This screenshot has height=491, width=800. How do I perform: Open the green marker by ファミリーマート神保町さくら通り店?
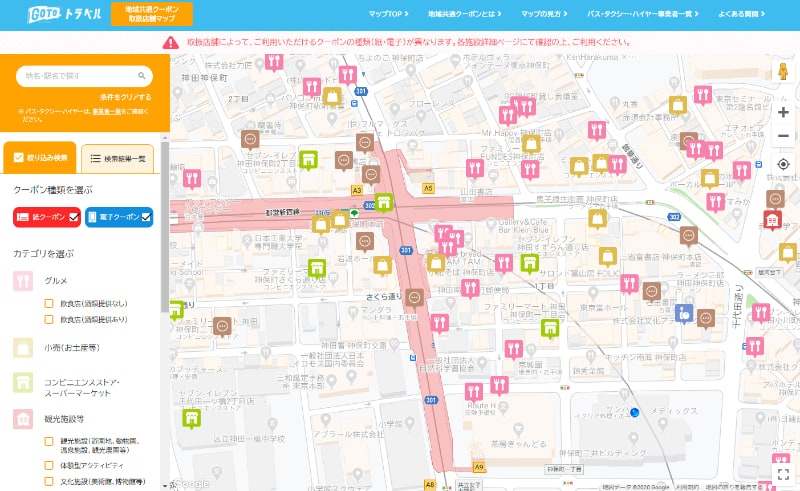click(x=317, y=268)
